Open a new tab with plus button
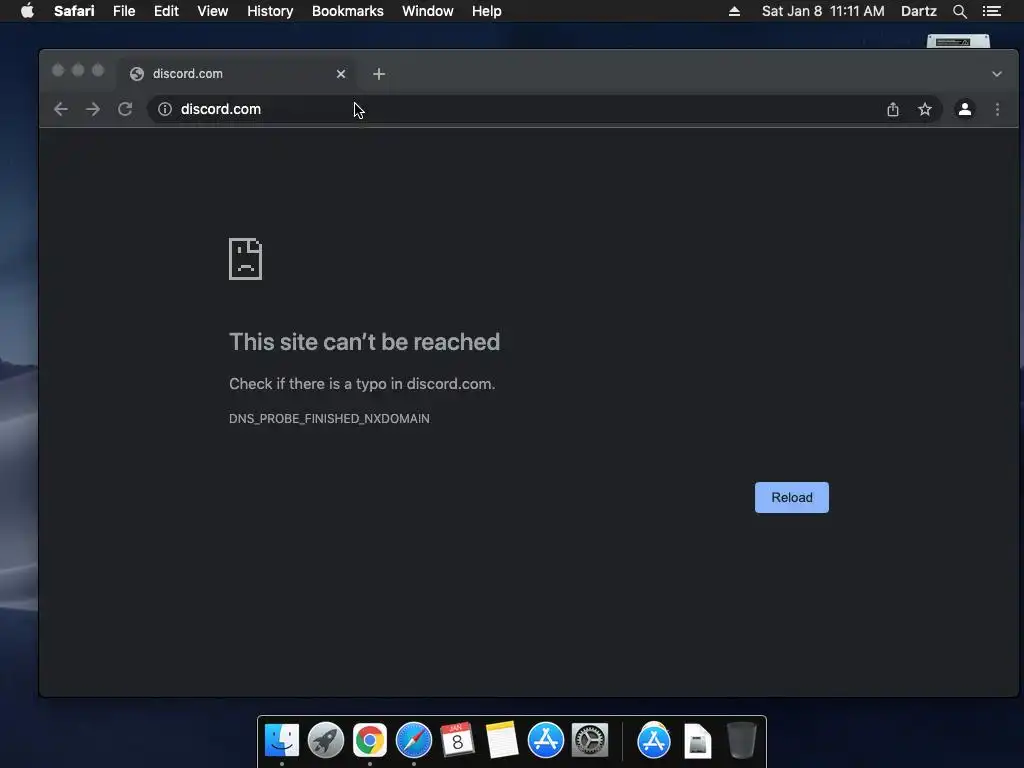1024x768 pixels. pyautogui.click(x=379, y=74)
